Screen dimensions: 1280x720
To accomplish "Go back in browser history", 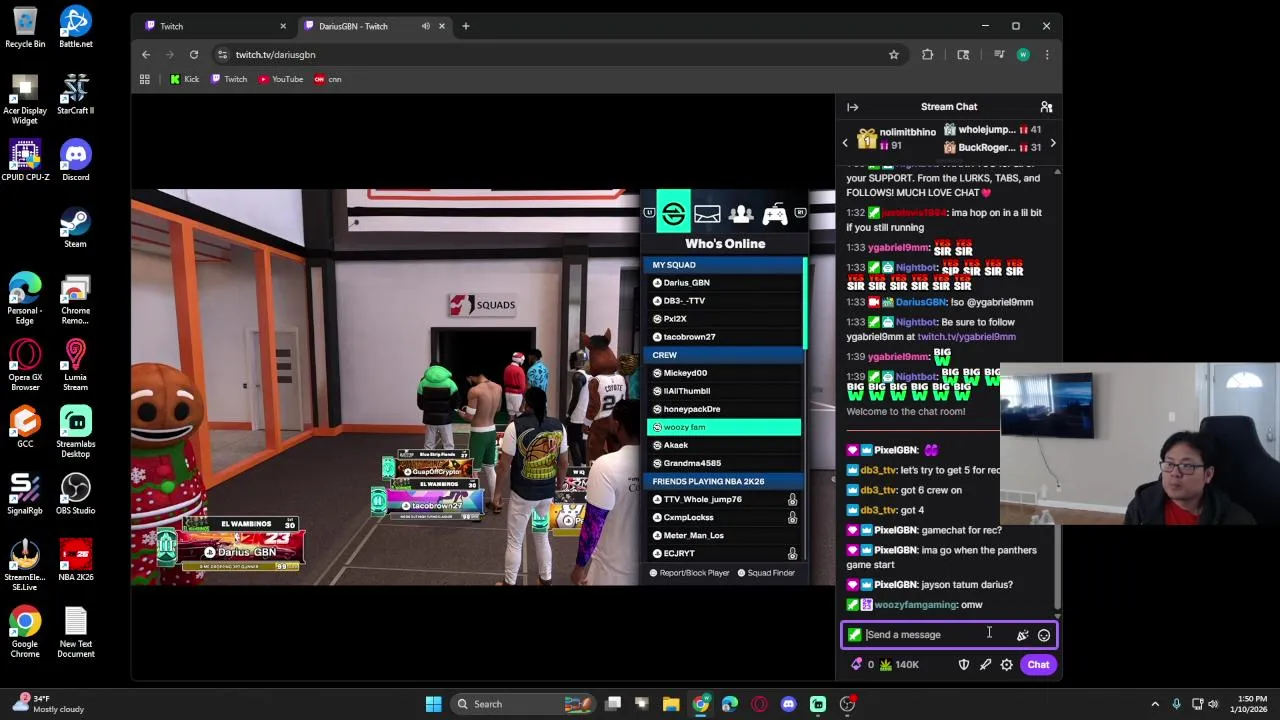I will (146, 55).
